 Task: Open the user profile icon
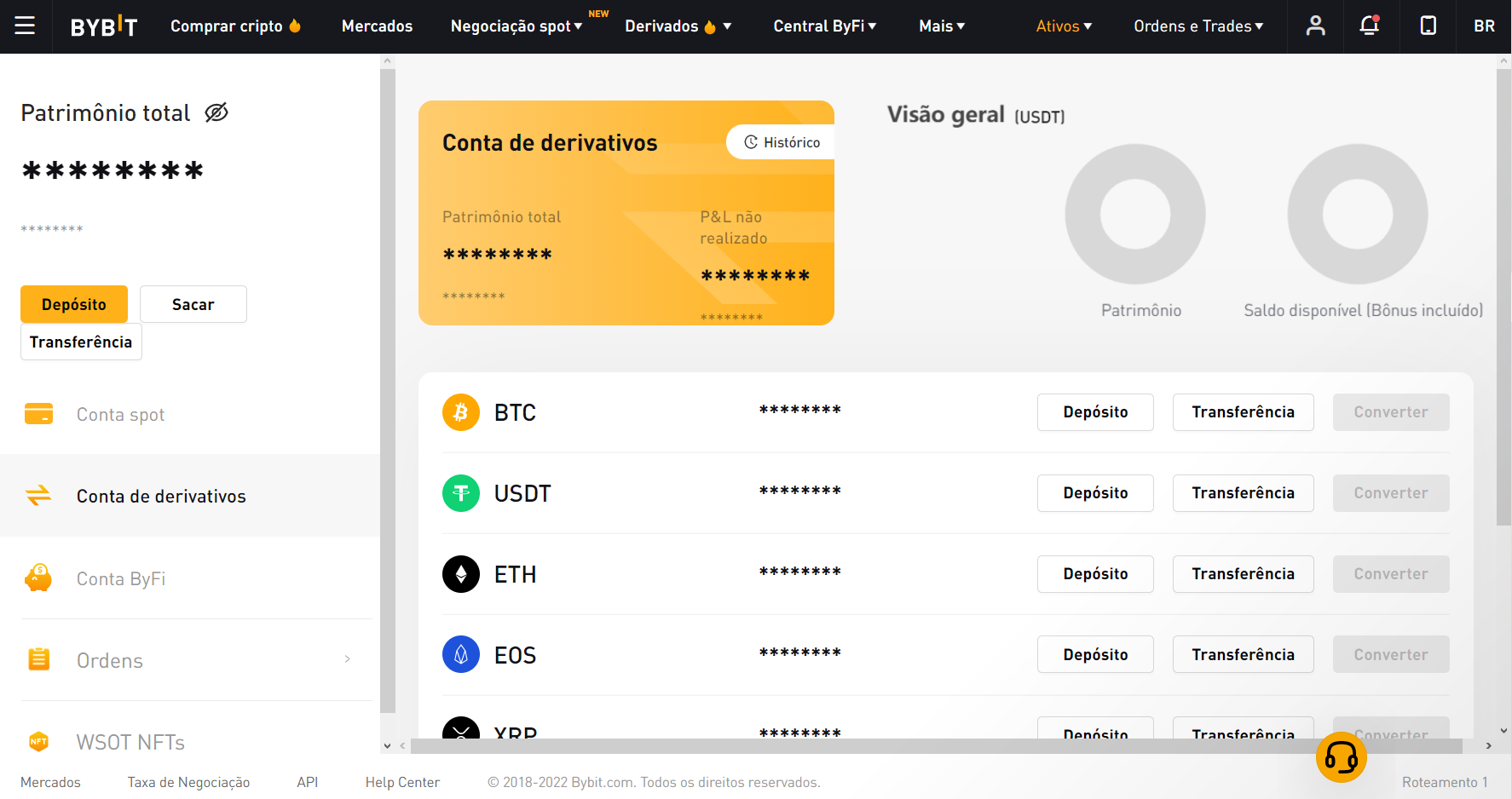1315,26
